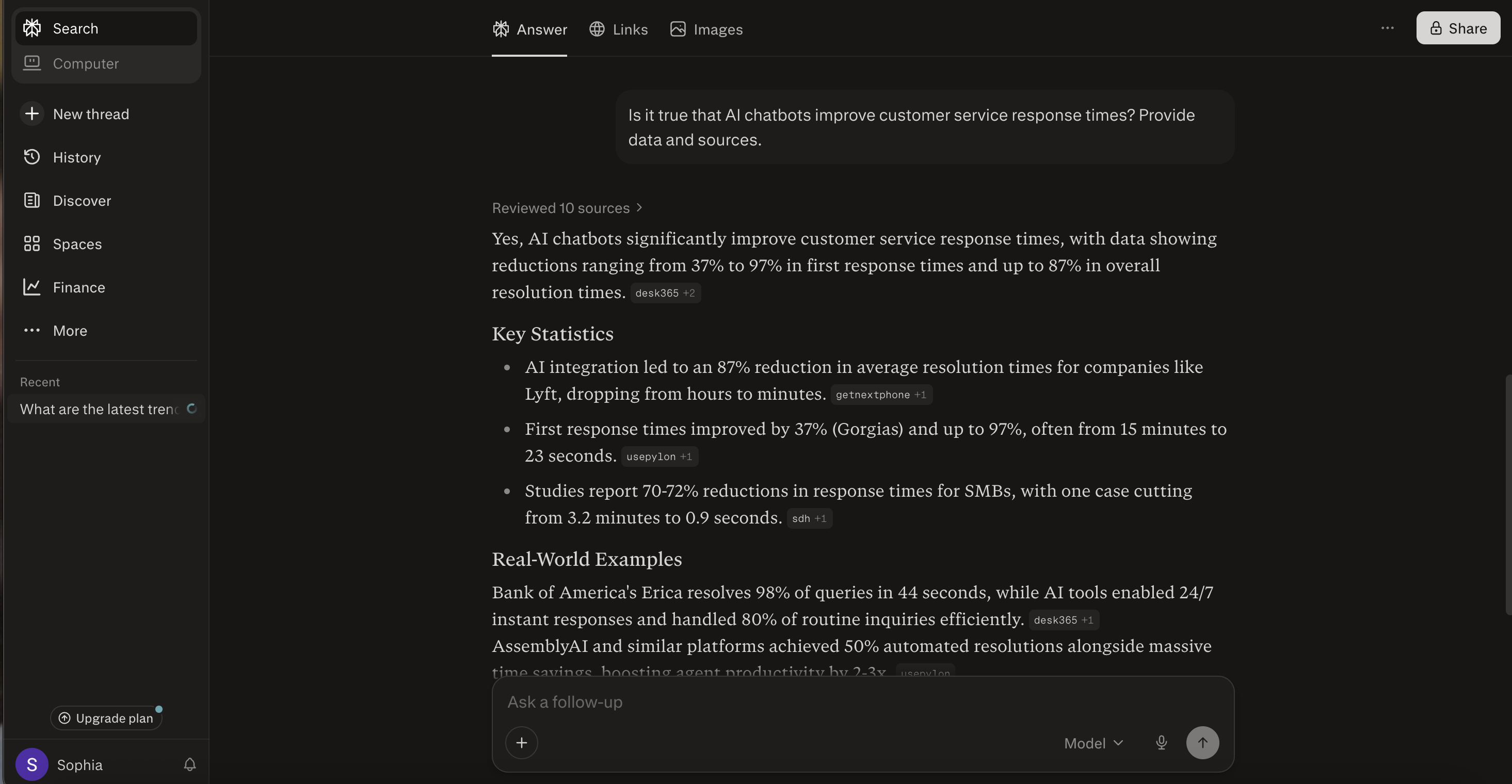Select the Search mode toggle
This screenshot has width=1512, height=784.
[x=75, y=28]
